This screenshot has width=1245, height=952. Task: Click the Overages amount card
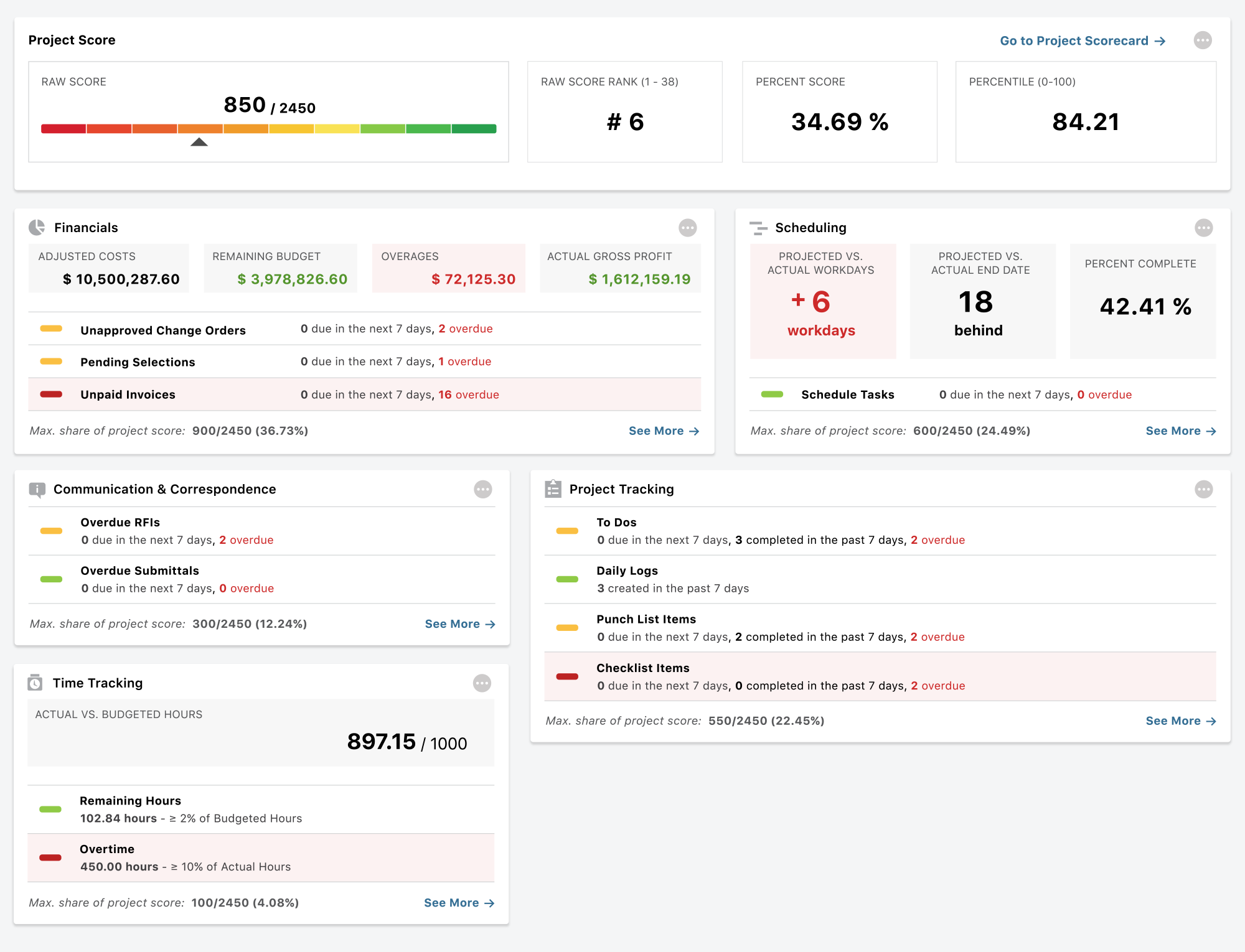point(448,268)
